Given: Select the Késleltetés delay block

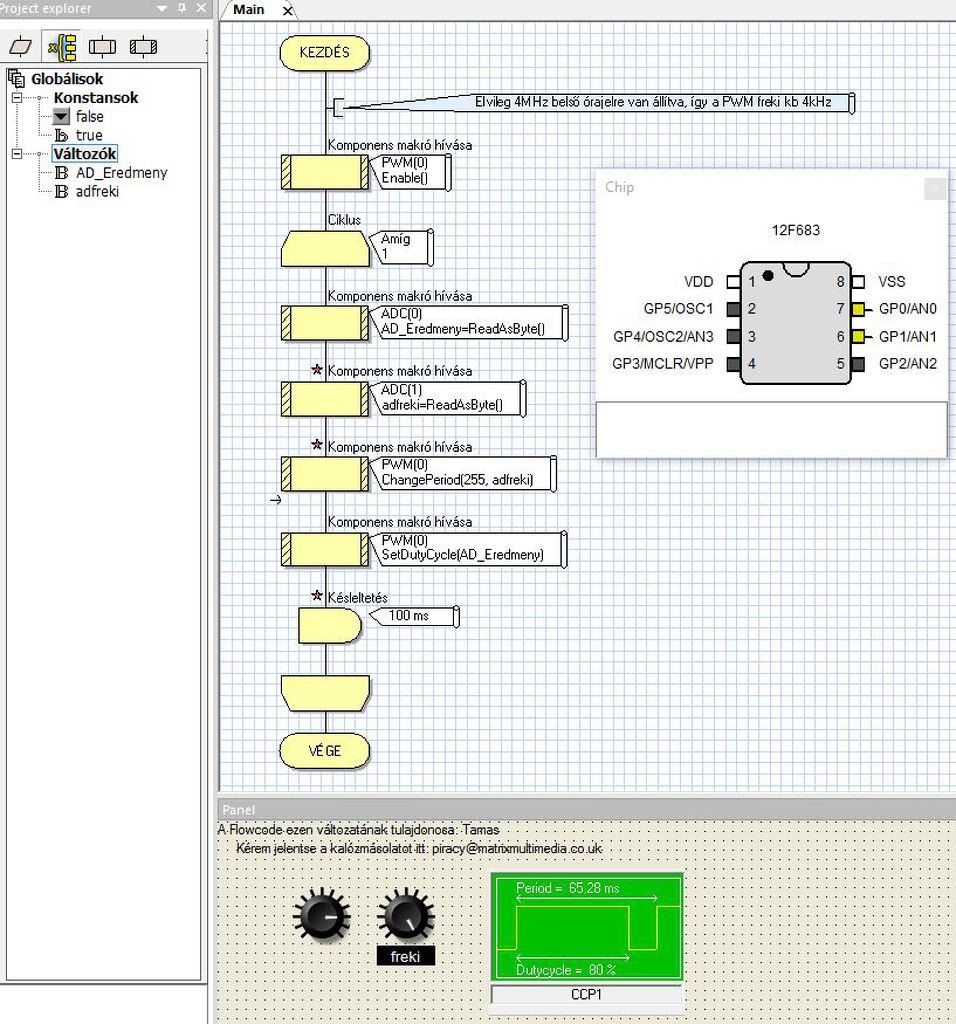Looking at the screenshot, I should click(330, 626).
